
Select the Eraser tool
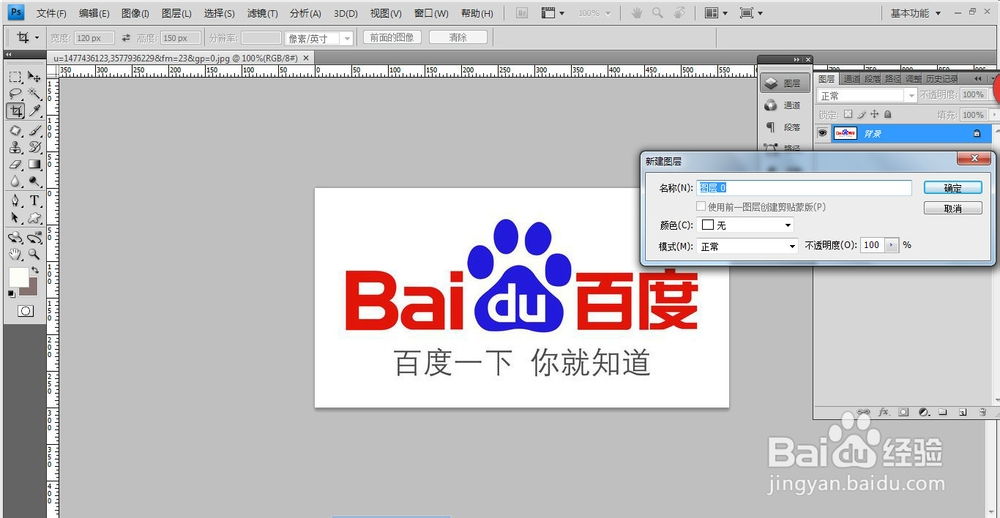click(15, 165)
